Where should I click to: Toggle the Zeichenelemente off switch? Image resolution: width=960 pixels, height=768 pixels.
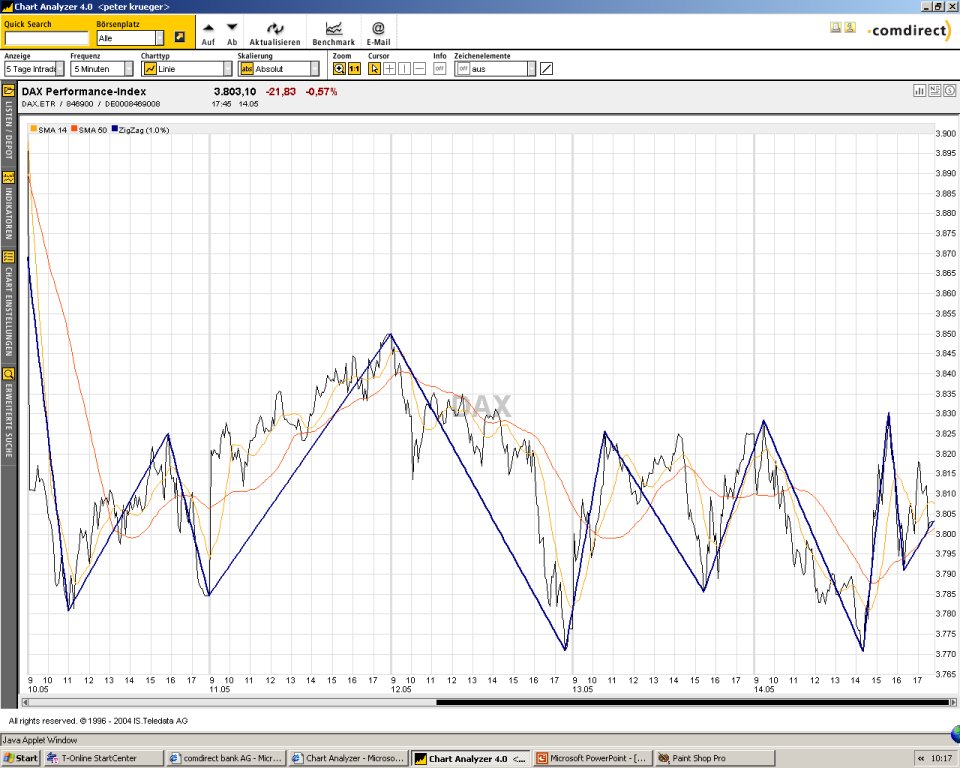pyautogui.click(x=463, y=69)
